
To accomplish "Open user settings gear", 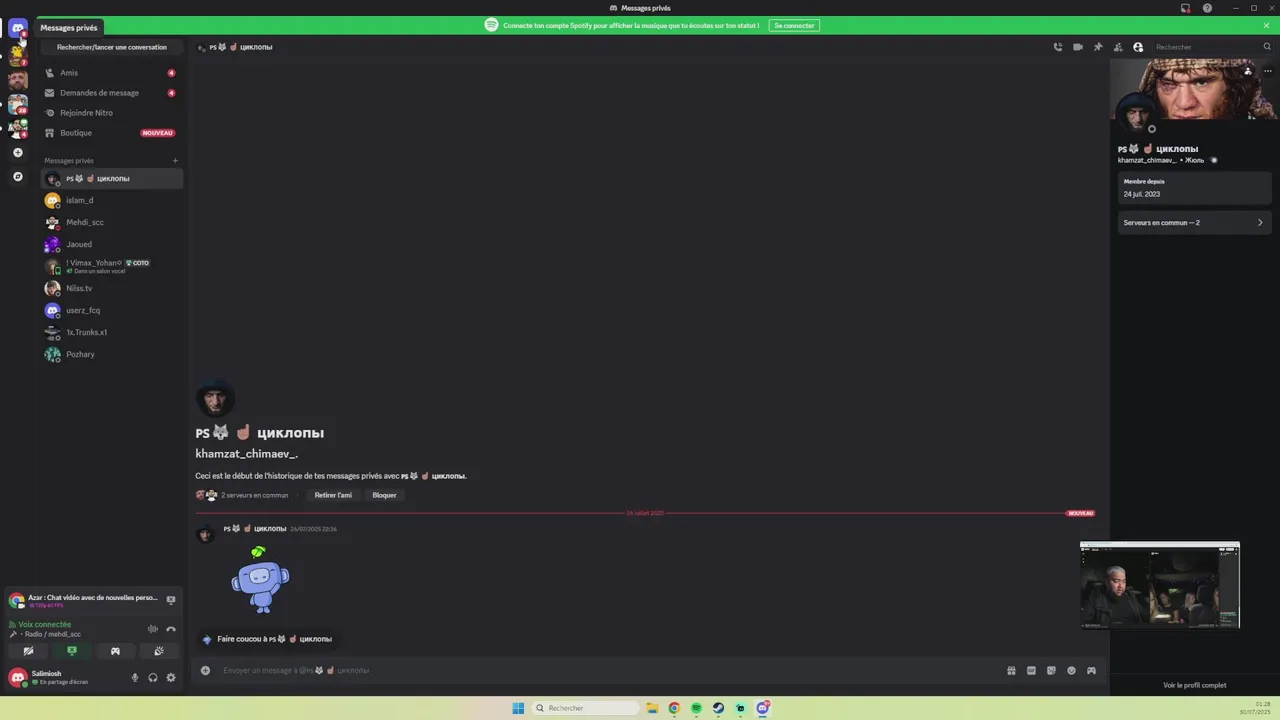I will tap(171, 678).
